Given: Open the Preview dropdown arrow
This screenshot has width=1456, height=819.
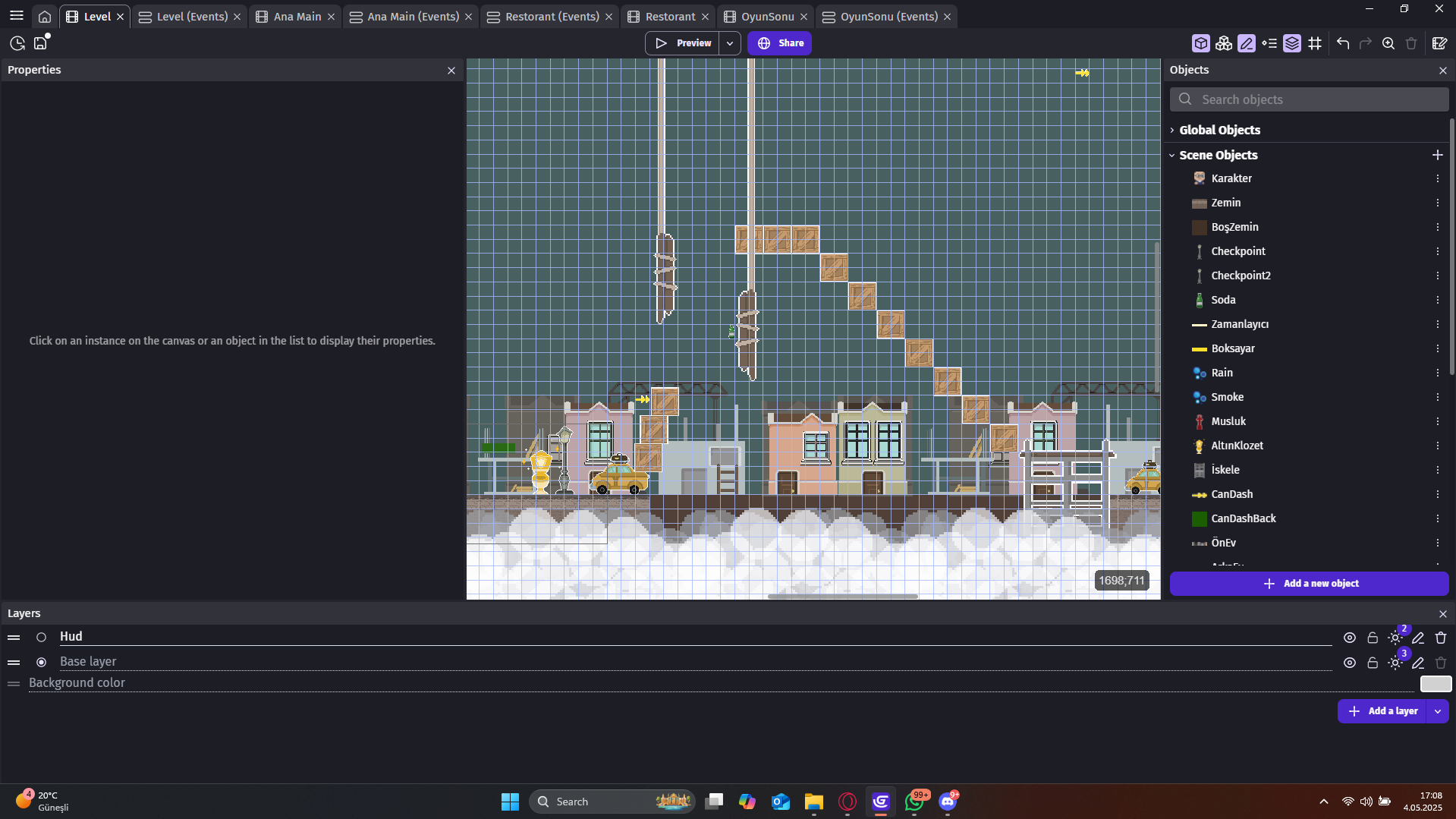Looking at the screenshot, I should (730, 43).
